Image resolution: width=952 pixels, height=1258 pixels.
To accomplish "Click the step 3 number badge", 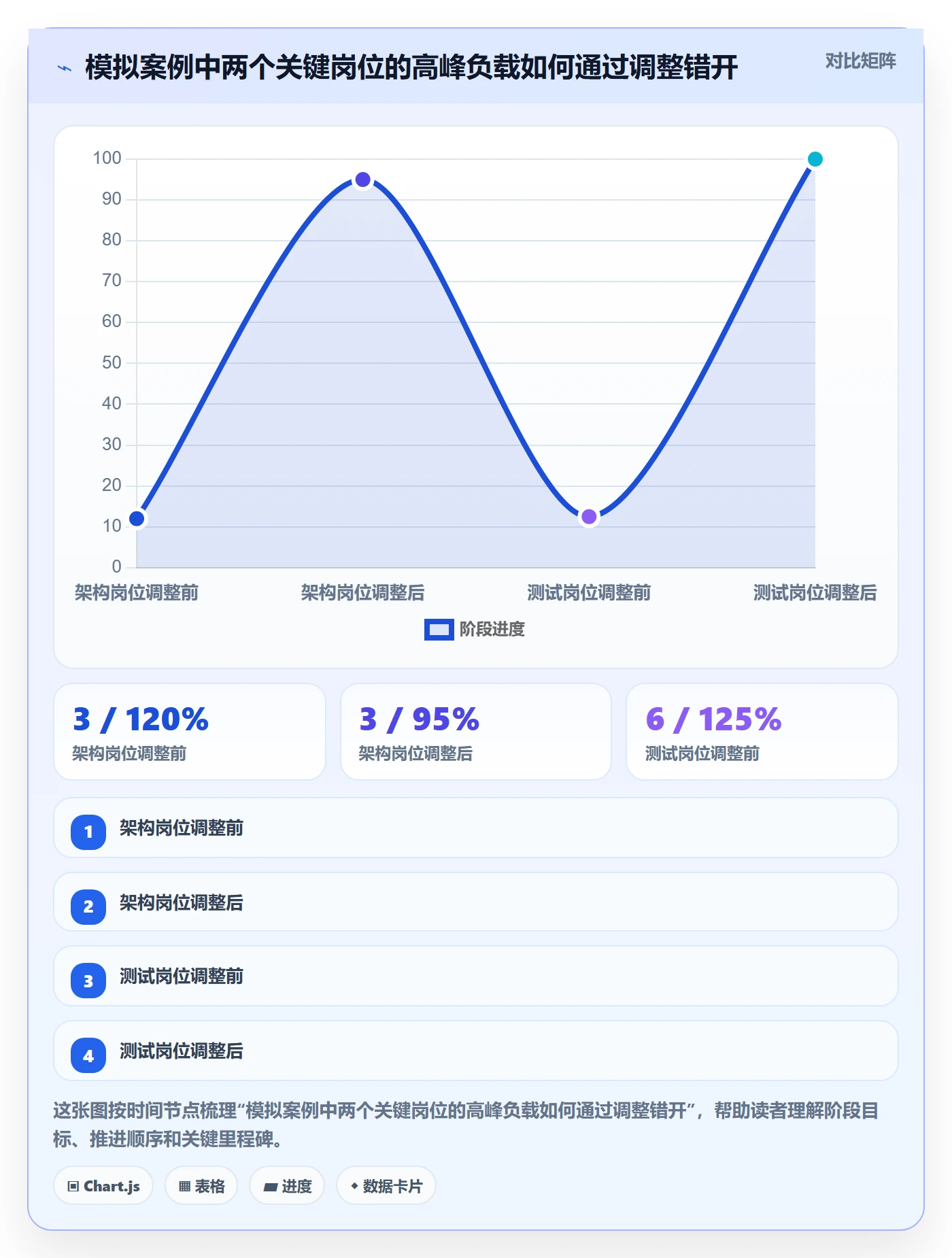I will click(x=88, y=981).
